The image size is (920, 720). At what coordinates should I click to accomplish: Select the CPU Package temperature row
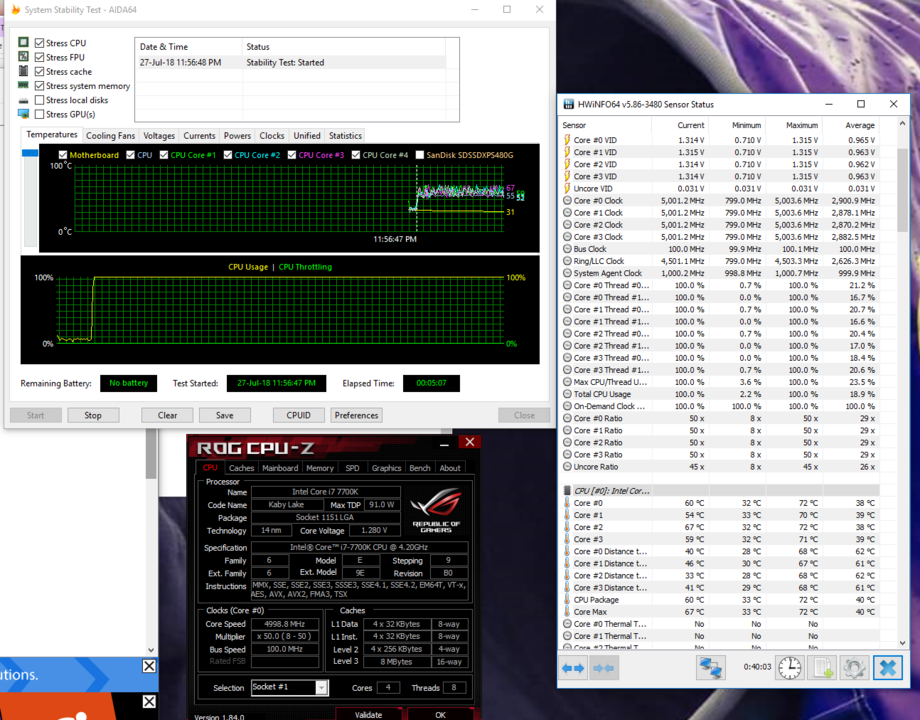[721, 600]
